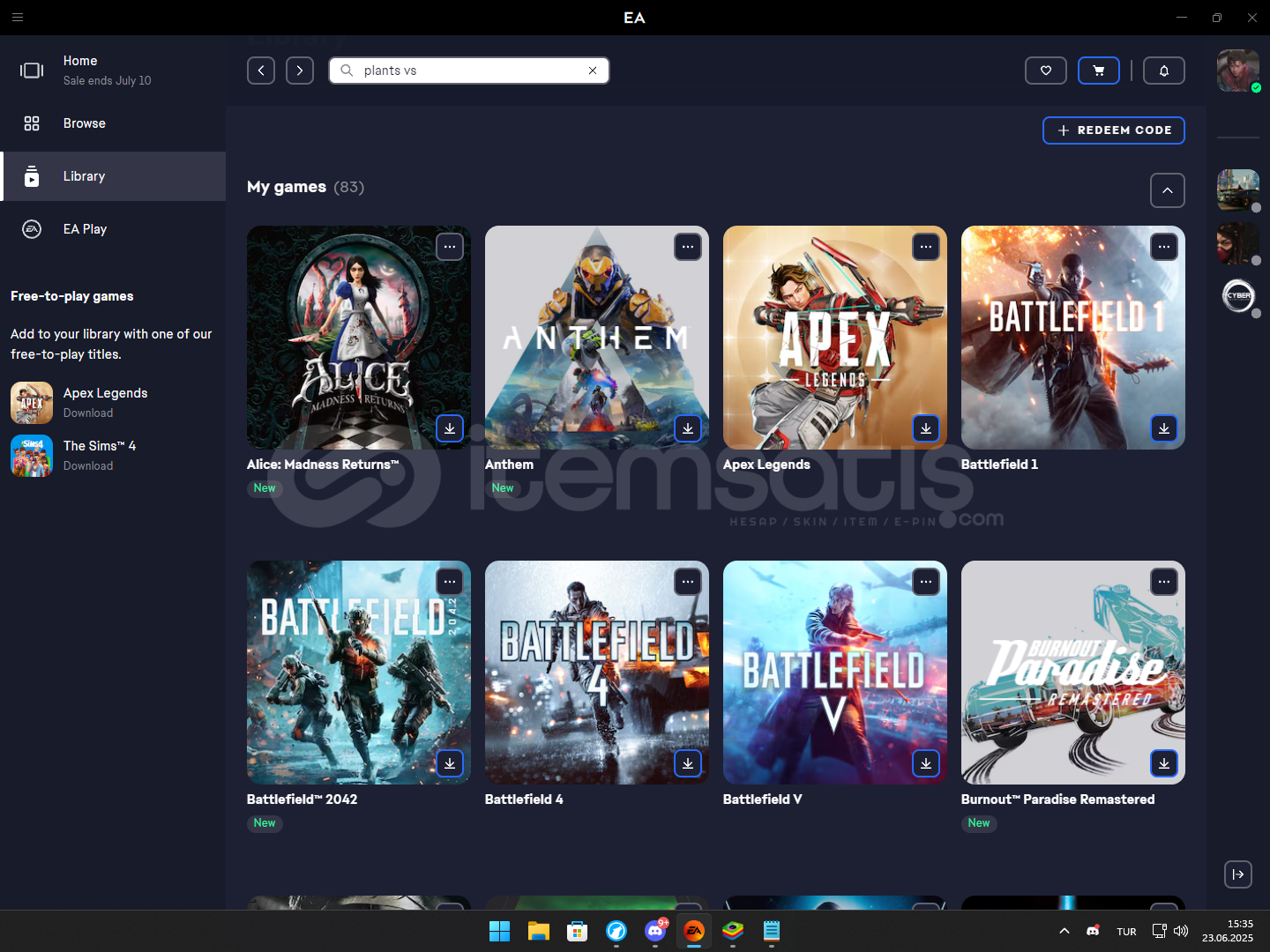Screen dimensions: 1270x952
Task: Open more options for Anthem
Action: tap(688, 247)
